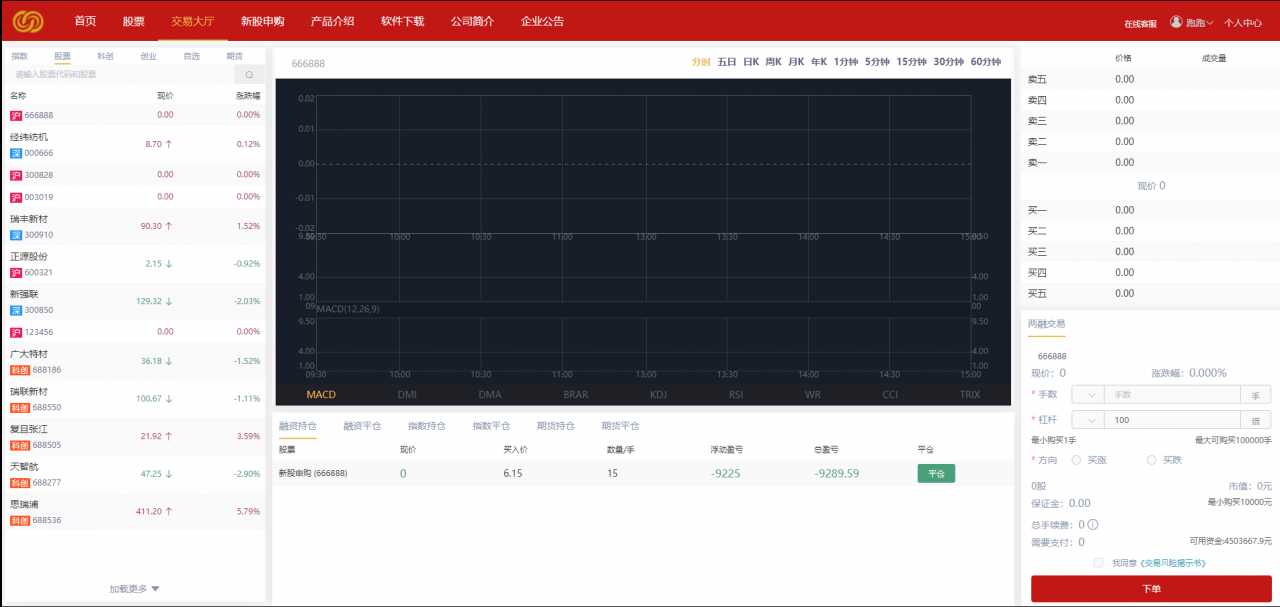Open the 手数 quantity dropdown
Image resolution: width=1280 pixels, height=607 pixels.
(1088, 394)
